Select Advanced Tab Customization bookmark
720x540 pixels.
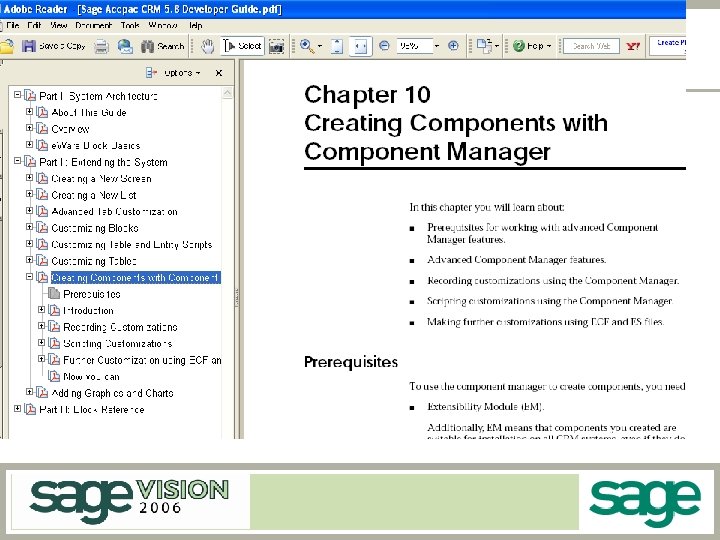[x=114, y=212]
